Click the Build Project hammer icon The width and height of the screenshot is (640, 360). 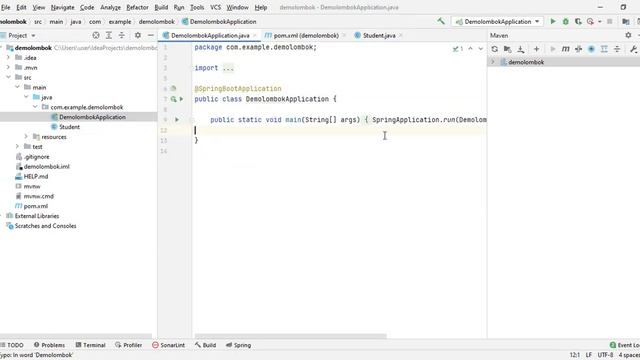[x=441, y=21]
